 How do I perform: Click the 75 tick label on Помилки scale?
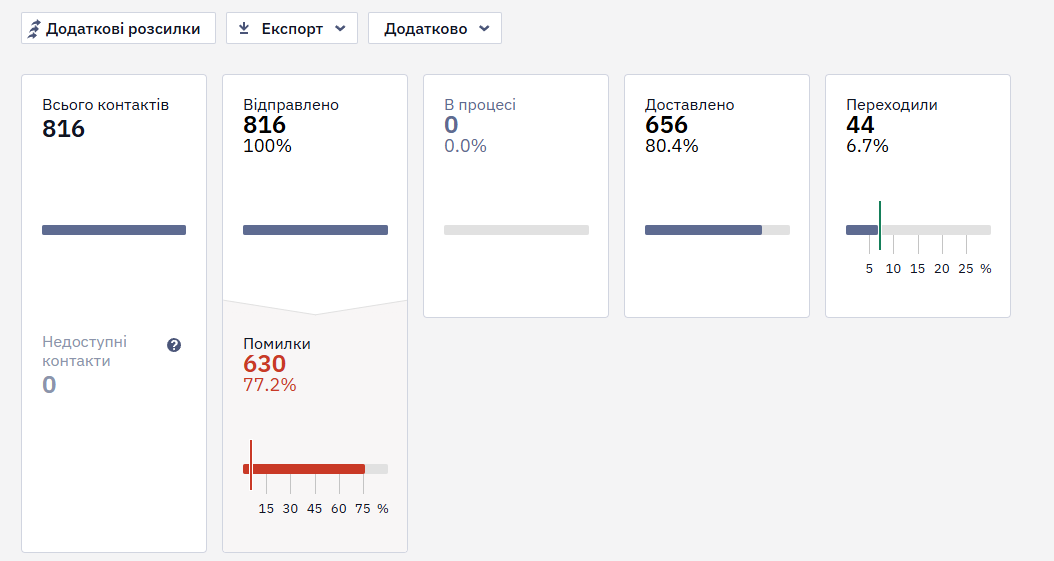coord(363,509)
